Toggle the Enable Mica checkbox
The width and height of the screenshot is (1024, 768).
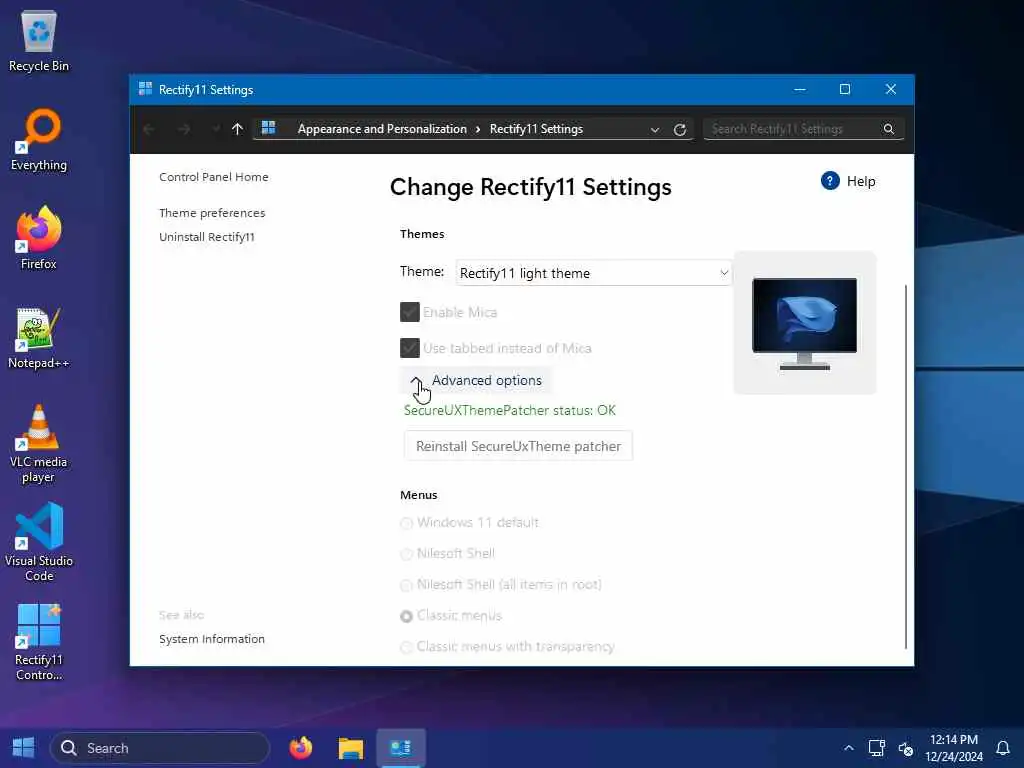coord(409,312)
